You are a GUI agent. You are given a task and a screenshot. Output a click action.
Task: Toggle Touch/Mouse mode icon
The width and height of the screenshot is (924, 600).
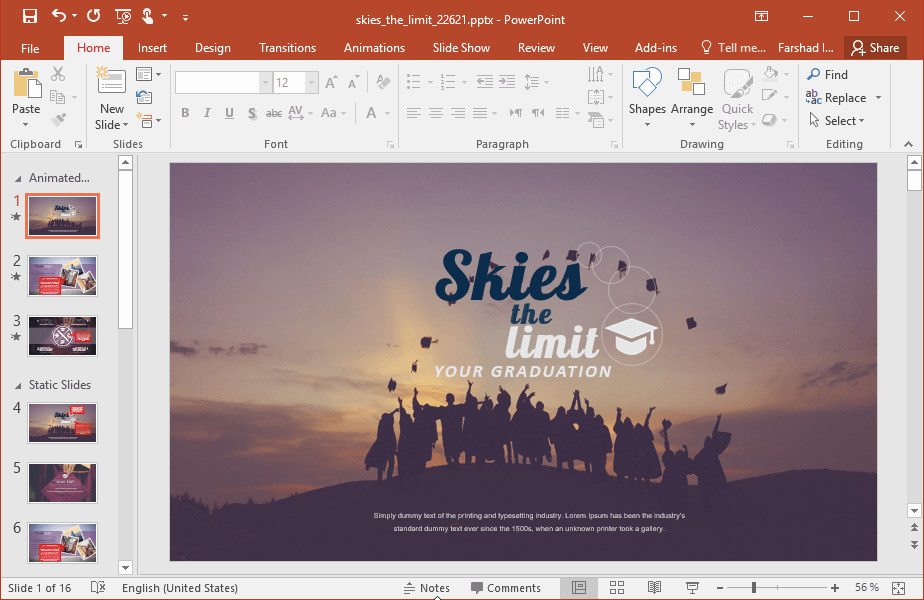point(147,17)
